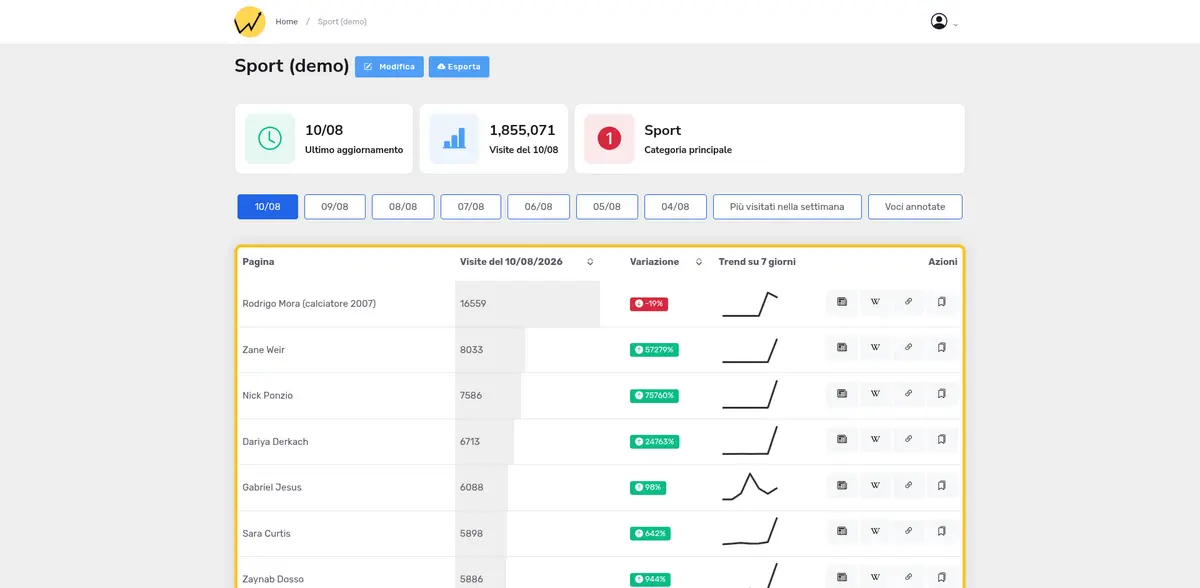The height and width of the screenshot is (588, 1200).
Task: Click the 24763% variation badge
Action: [654, 441]
